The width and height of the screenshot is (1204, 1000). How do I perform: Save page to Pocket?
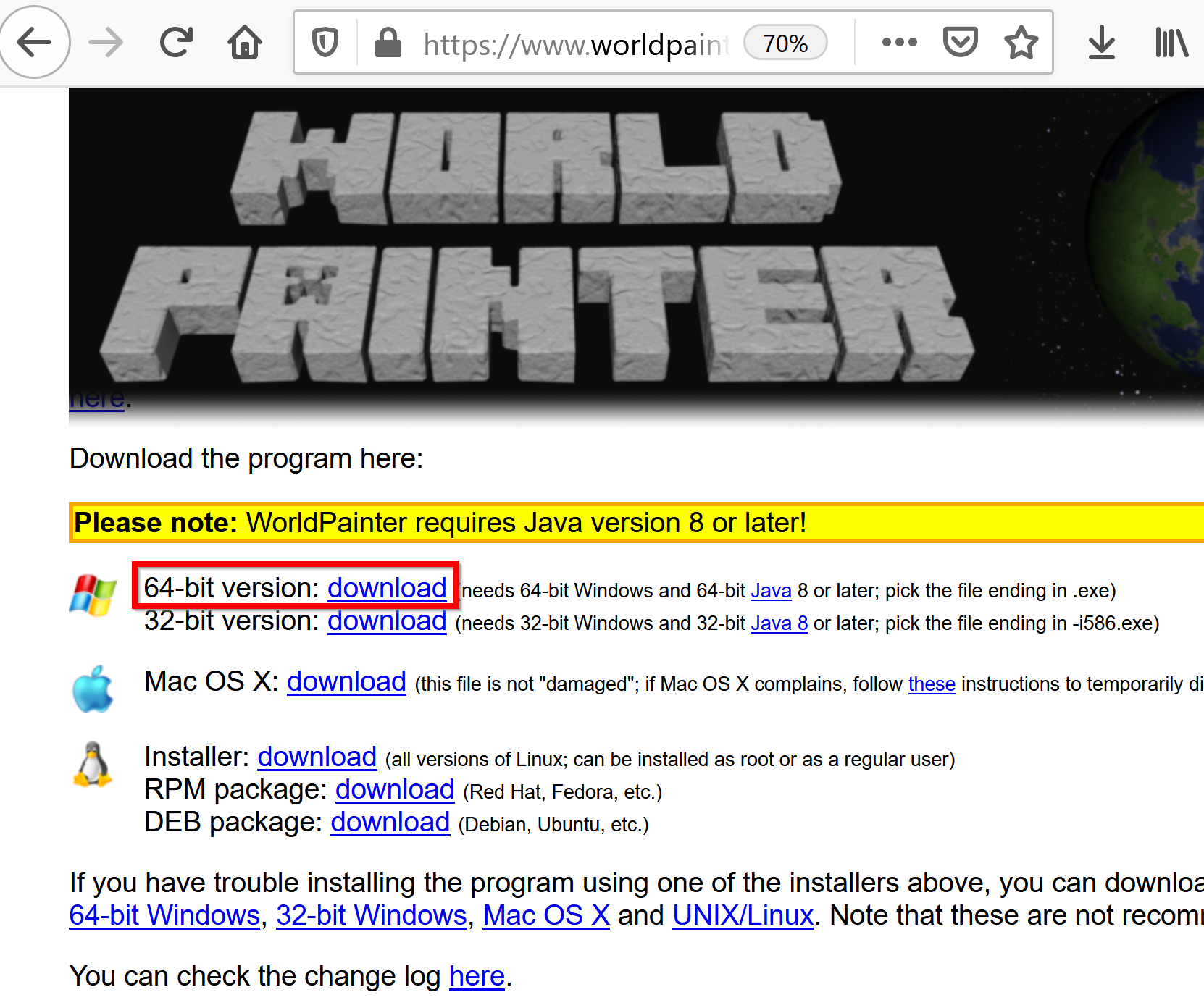point(961,43)
